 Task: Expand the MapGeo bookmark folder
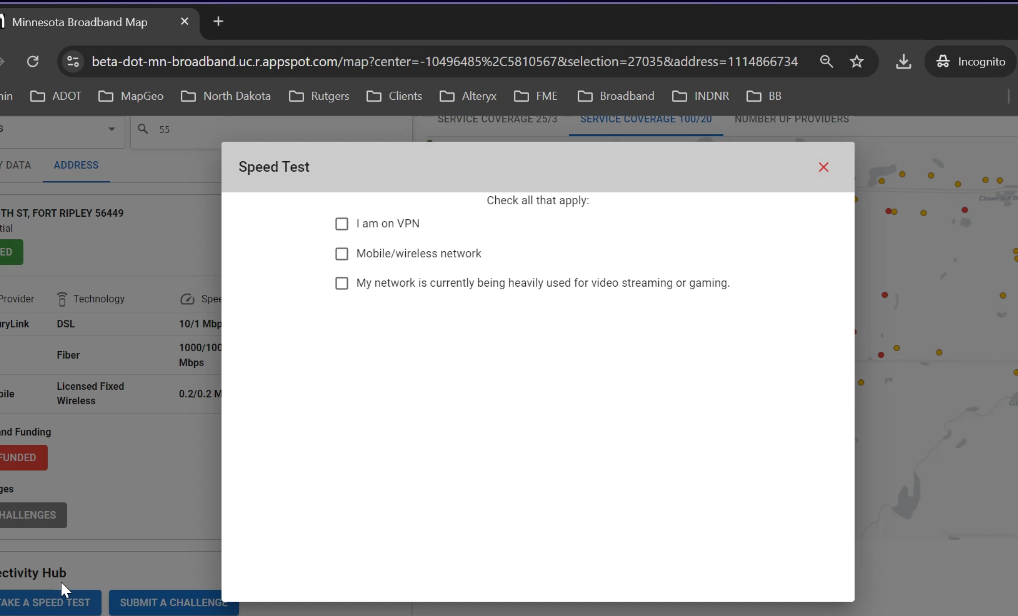(x=130, y=96)
